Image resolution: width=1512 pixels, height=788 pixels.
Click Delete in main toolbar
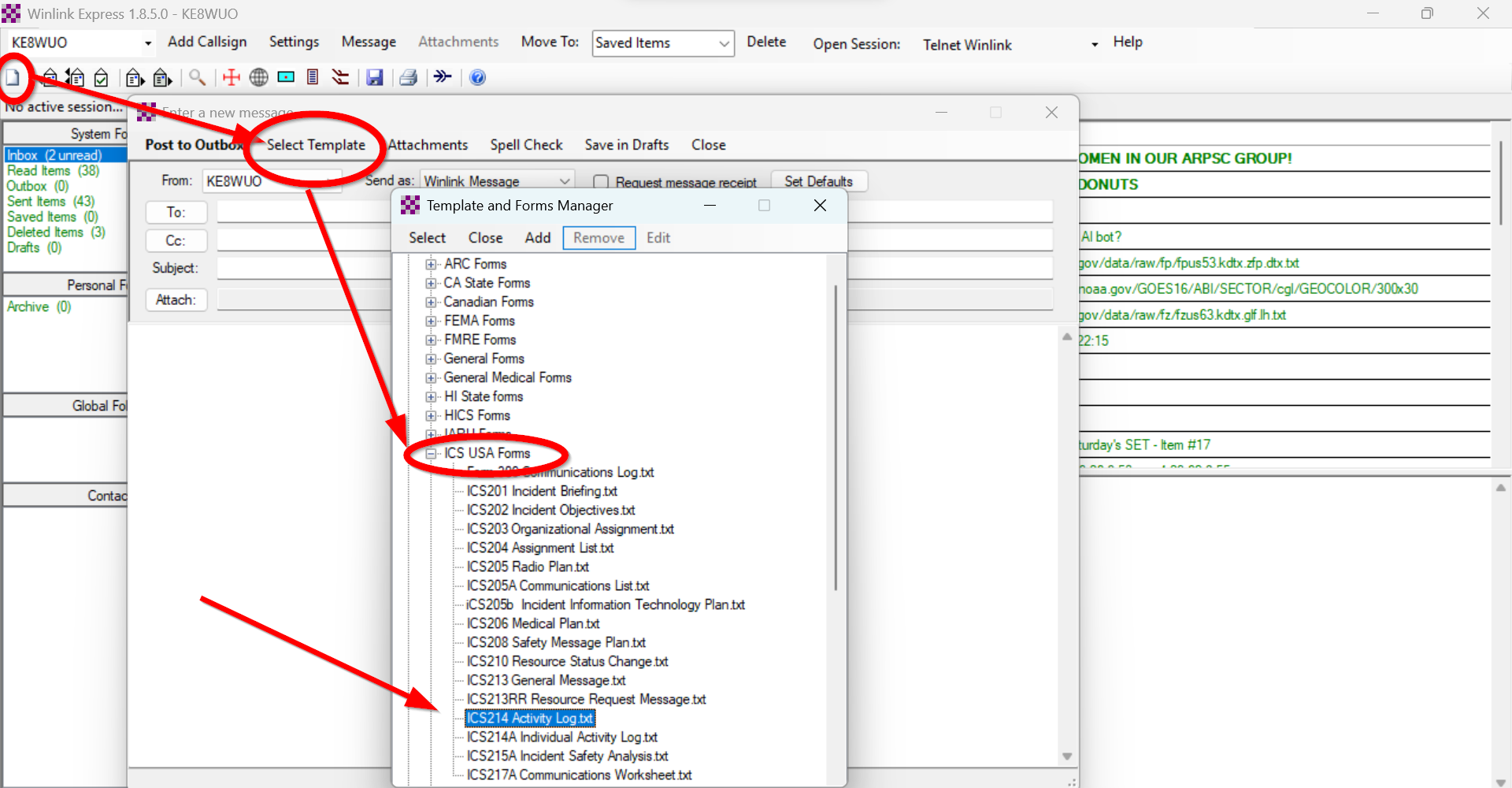766,42
